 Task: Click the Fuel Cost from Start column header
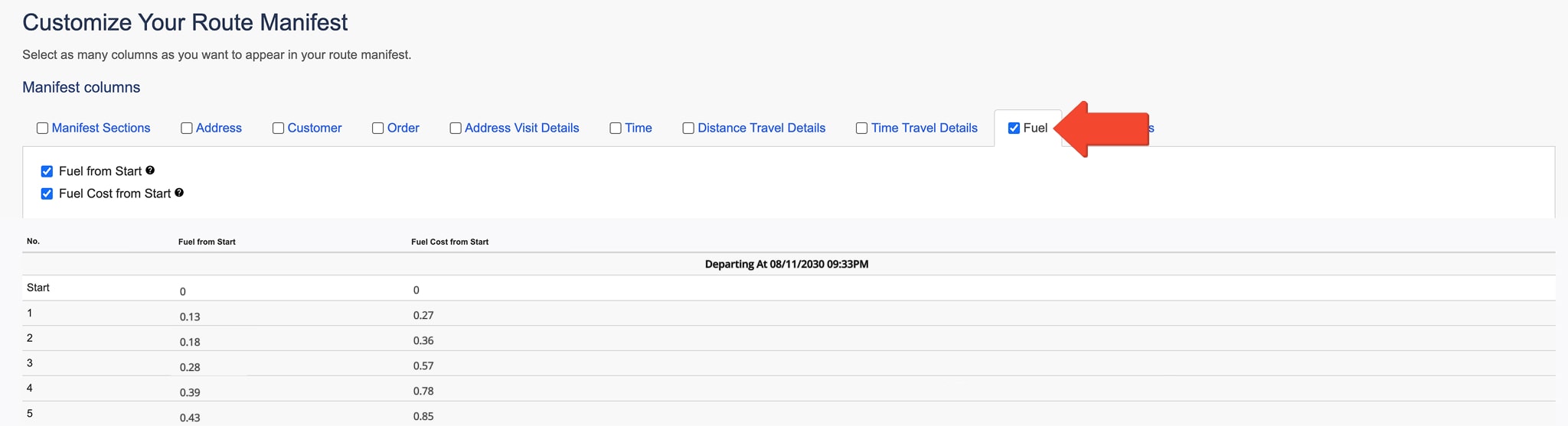[x=449, y=242]
